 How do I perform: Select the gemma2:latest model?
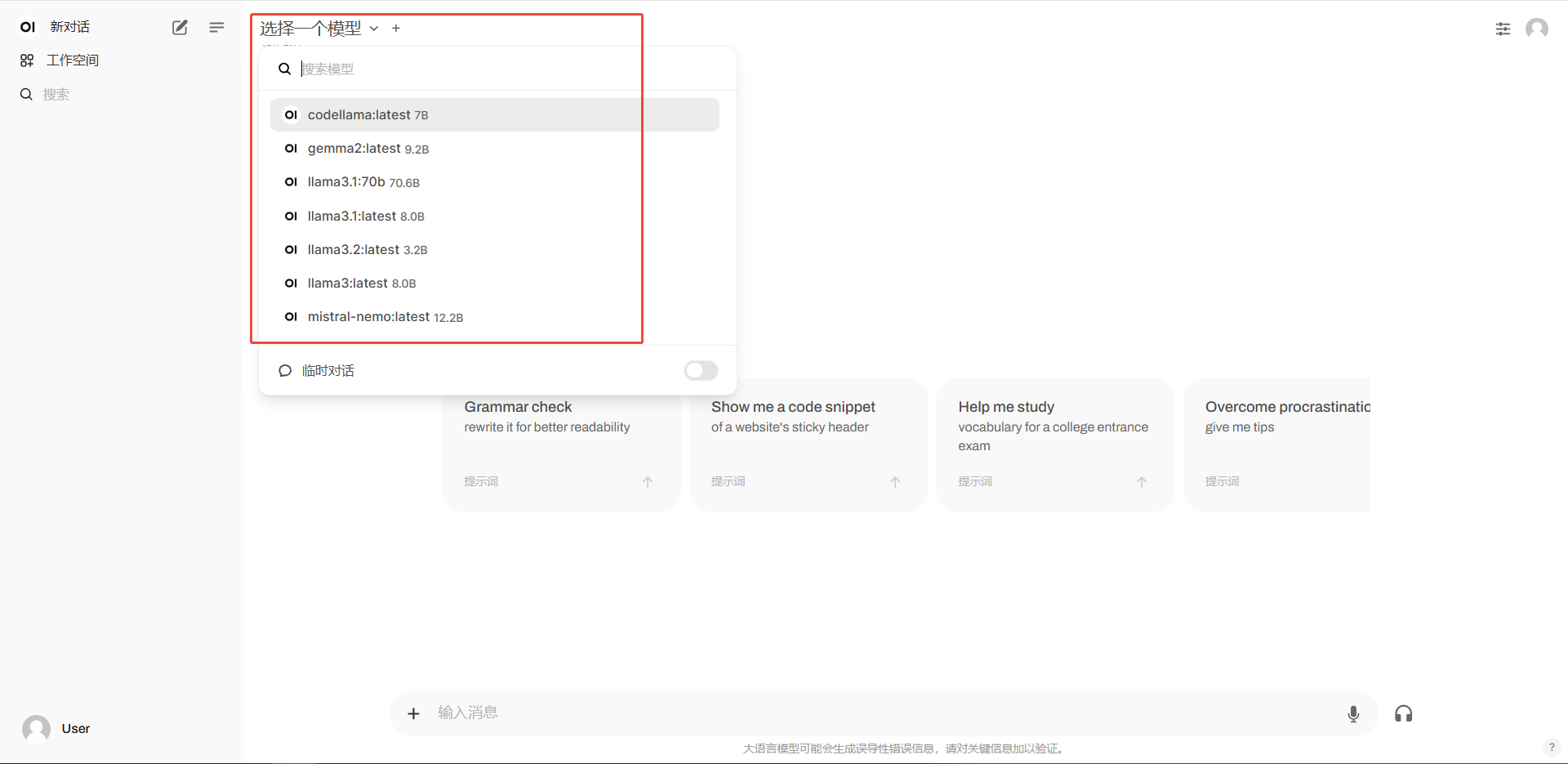click(495, 148)
